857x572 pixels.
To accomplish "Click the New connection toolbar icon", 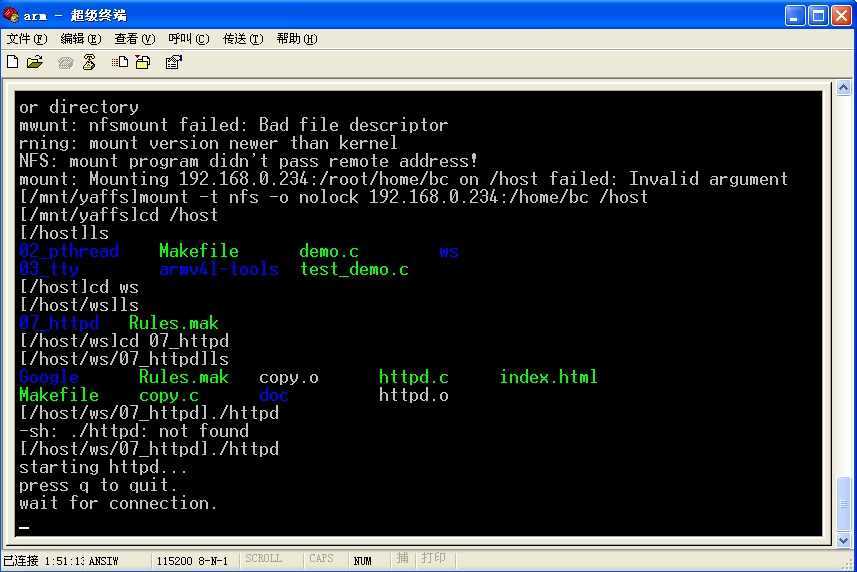I will pyautogui.click(x=13, y=62).
